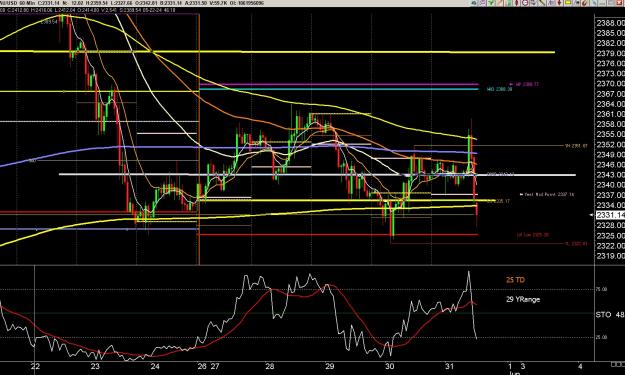Click the 2361.00 price axis label
Image resolution: width=625 pixels, height=375 pixels.
tap(610, 114)
